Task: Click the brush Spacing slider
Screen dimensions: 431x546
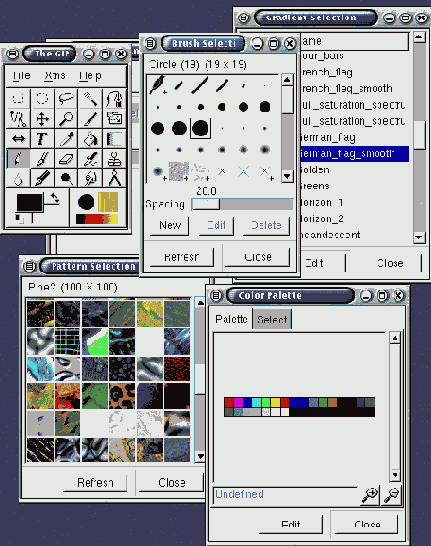Action: coord(242,204)
